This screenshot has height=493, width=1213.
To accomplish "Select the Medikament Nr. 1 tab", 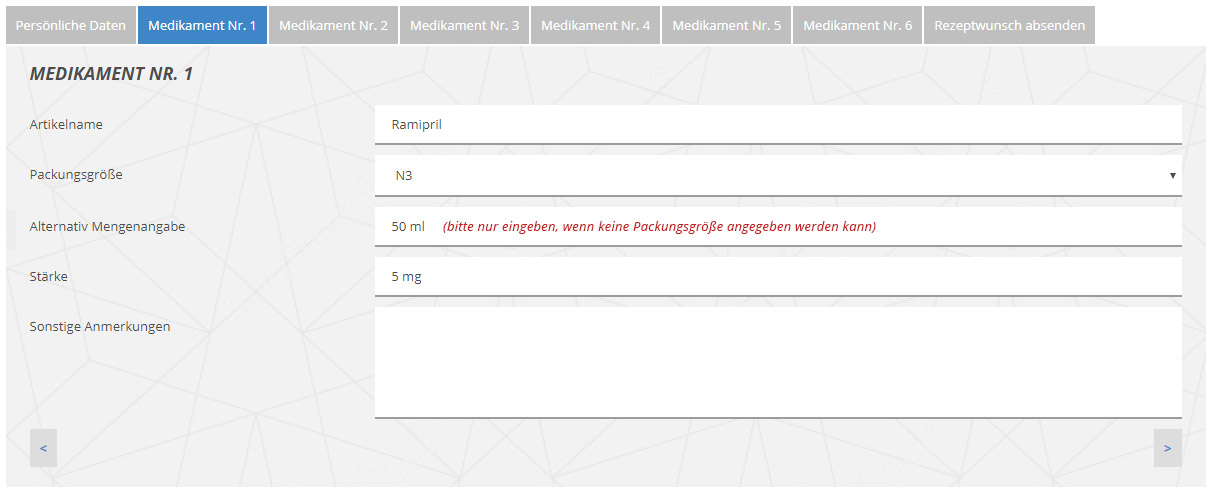I will click(x=202, y=26).
